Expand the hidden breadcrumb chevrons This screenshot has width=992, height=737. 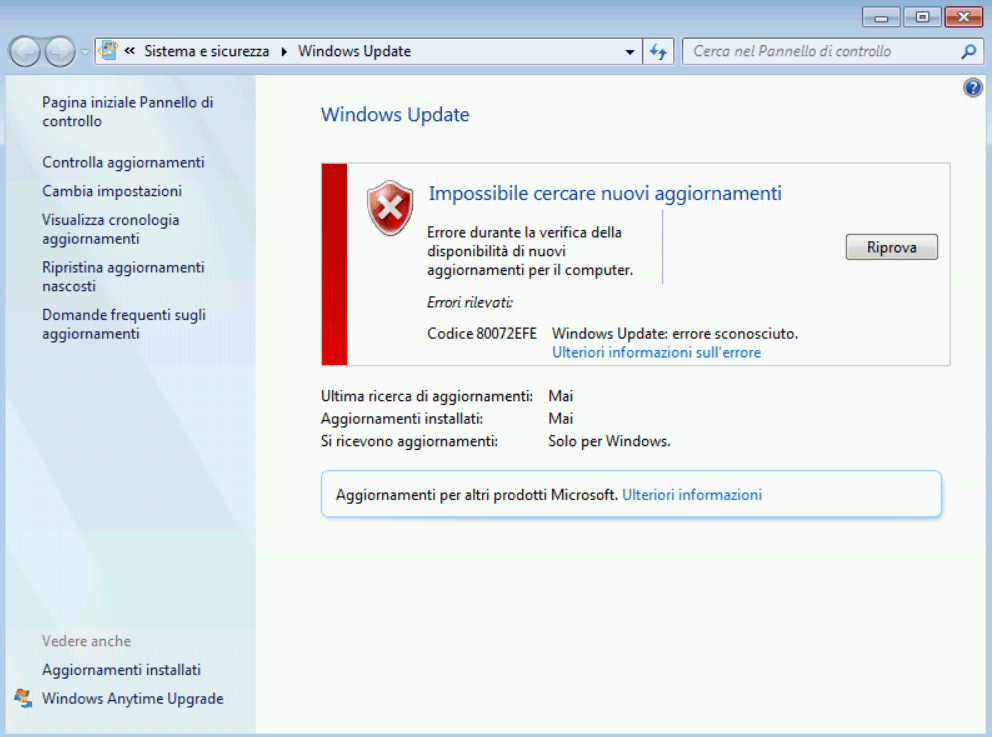(130, 51)
